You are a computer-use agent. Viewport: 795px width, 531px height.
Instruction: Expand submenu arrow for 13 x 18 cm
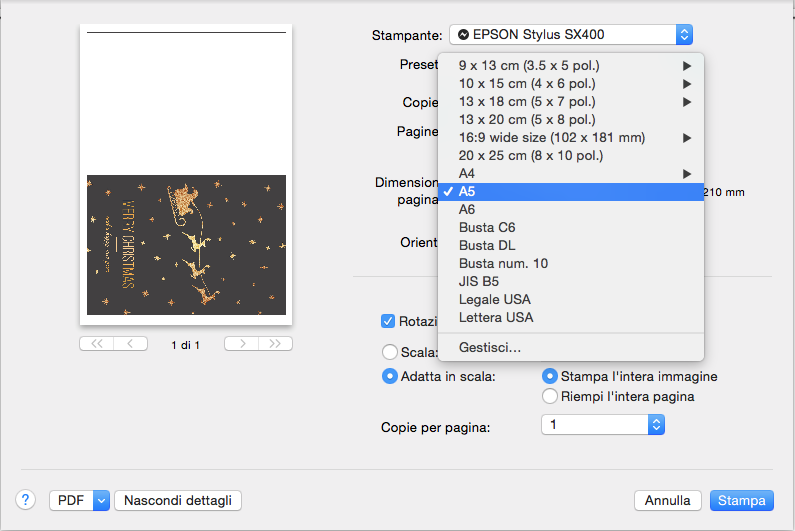click(x=687, y=102)
